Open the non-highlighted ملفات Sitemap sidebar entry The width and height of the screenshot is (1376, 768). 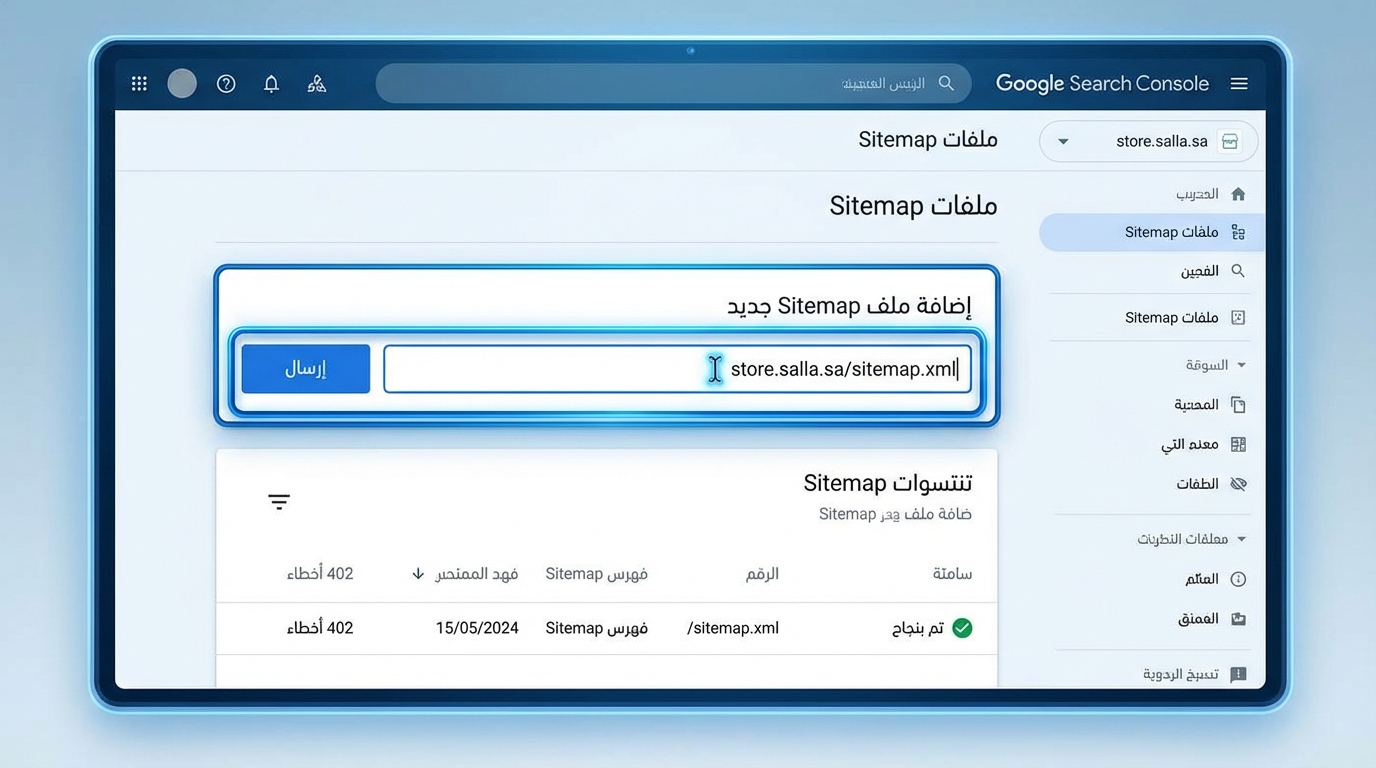point(1171,318)
